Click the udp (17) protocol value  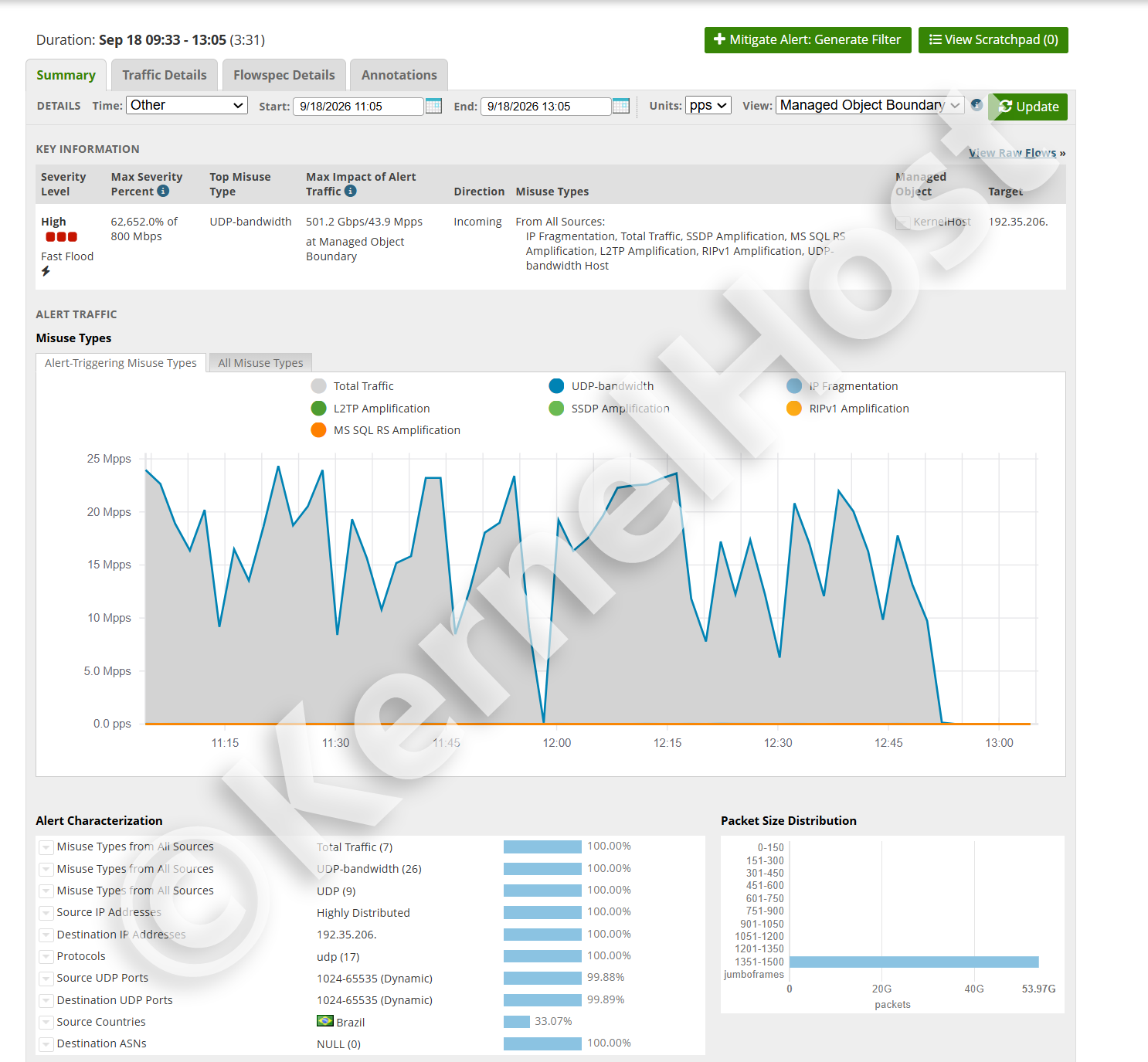coord(338,957)
